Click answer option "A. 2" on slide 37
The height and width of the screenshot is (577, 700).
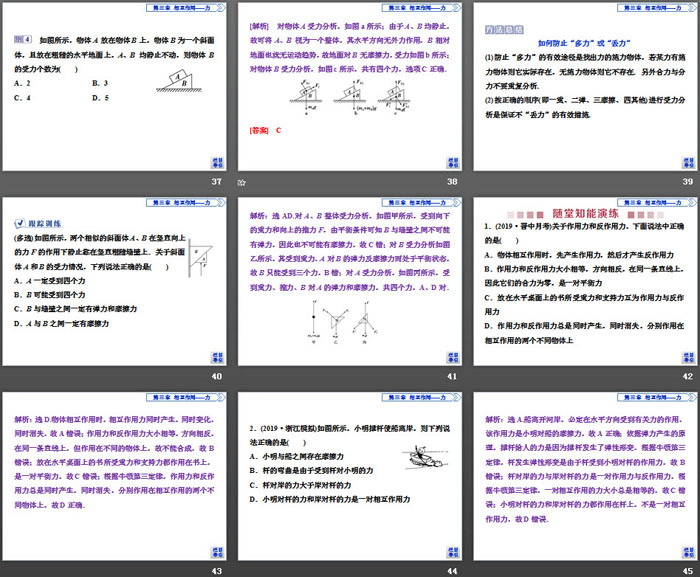tap(22, 83)
